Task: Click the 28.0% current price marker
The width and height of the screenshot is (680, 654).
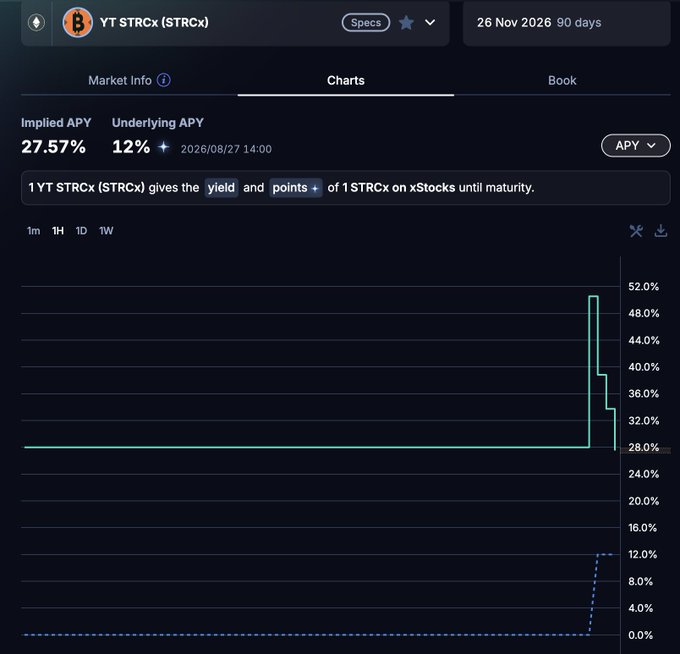Action: point(645,448)
